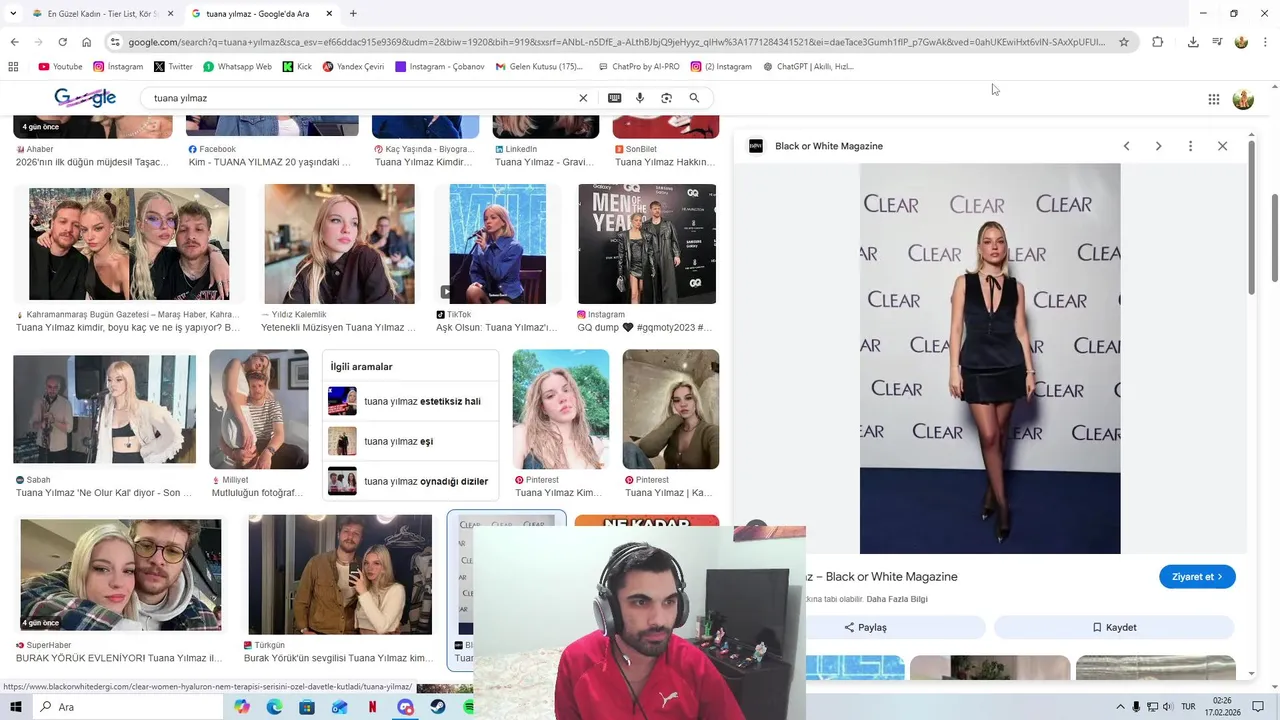
Task: Select related search tuana yılmaz estetiksiz hali
Action: pos(410,401)
